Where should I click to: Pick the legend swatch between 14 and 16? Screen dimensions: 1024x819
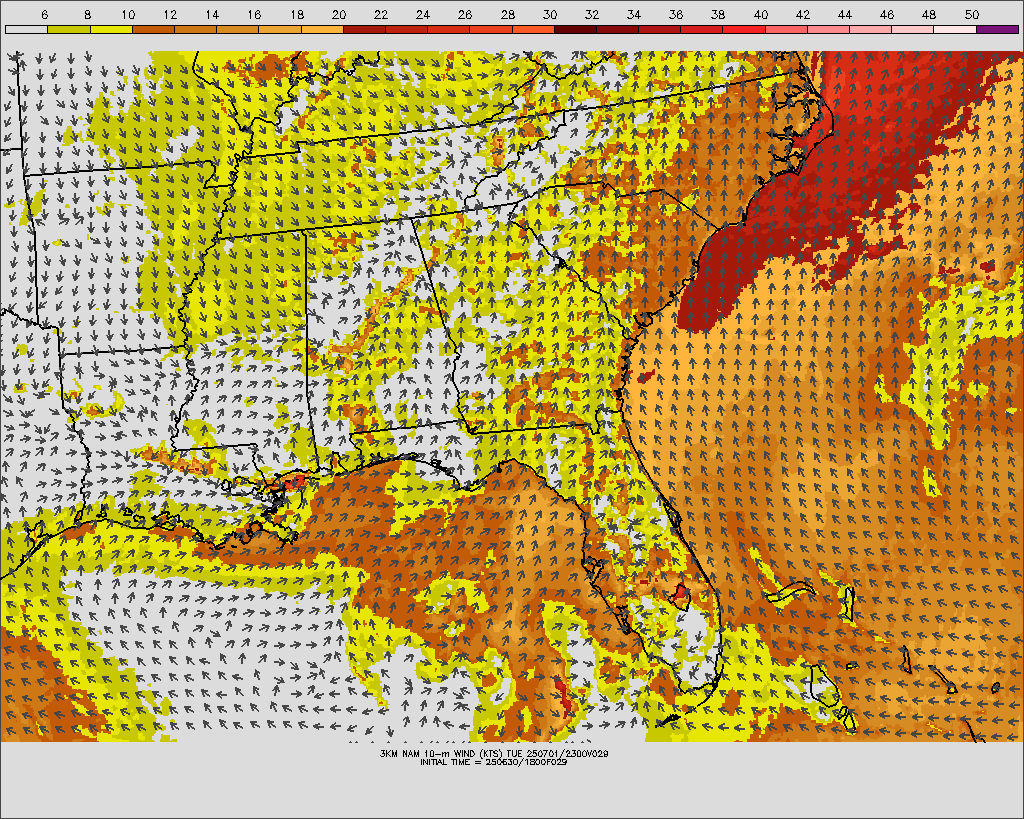point(237,29)
